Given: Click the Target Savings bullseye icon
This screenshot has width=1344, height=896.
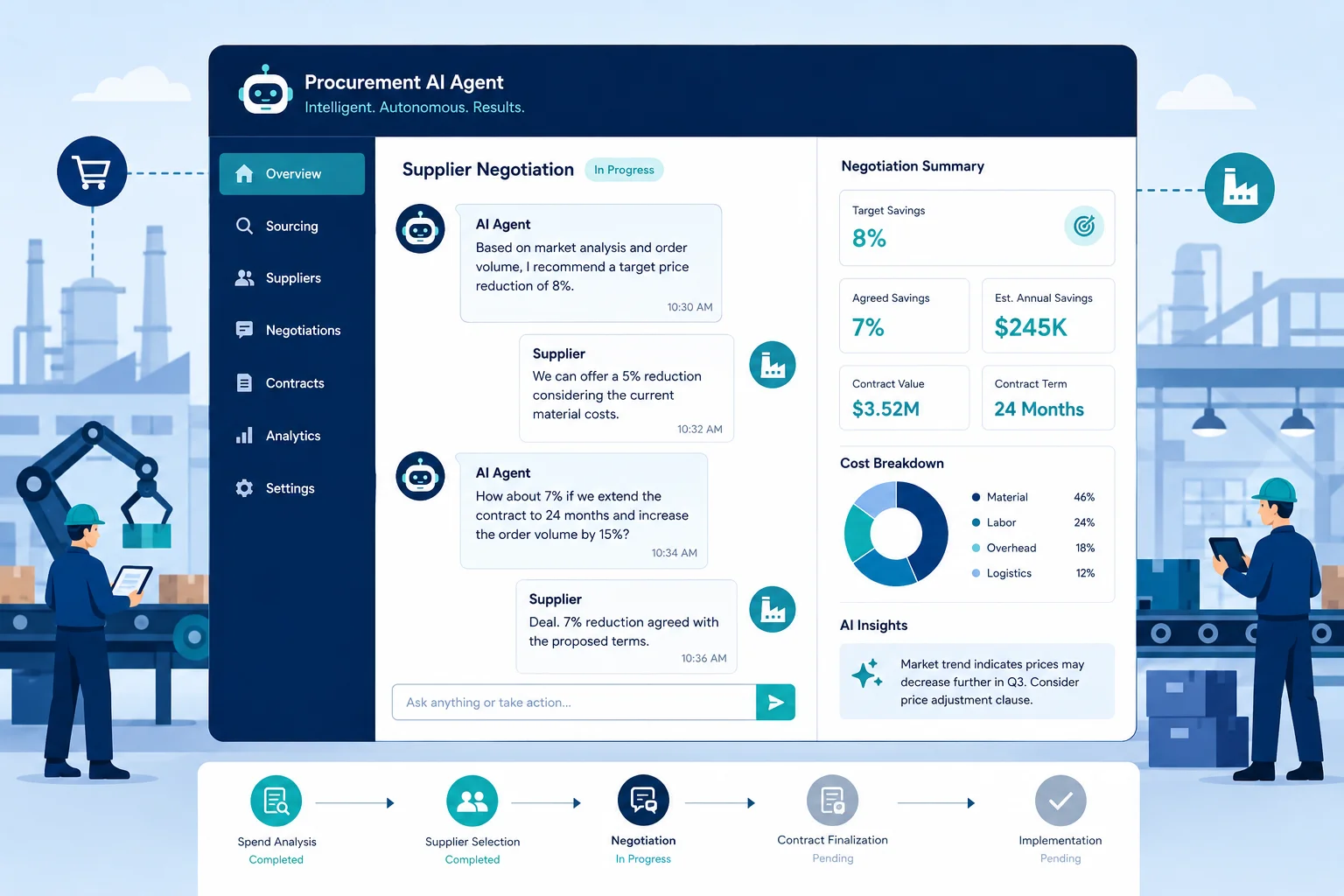Looking at the screenshot, I should (1084, 227).
